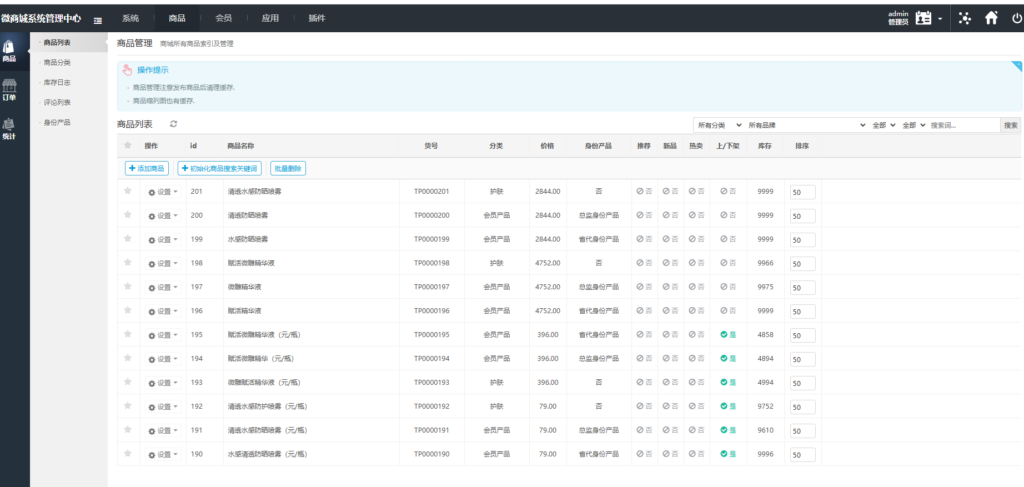Click the star icon for product 201

point(127,191)
